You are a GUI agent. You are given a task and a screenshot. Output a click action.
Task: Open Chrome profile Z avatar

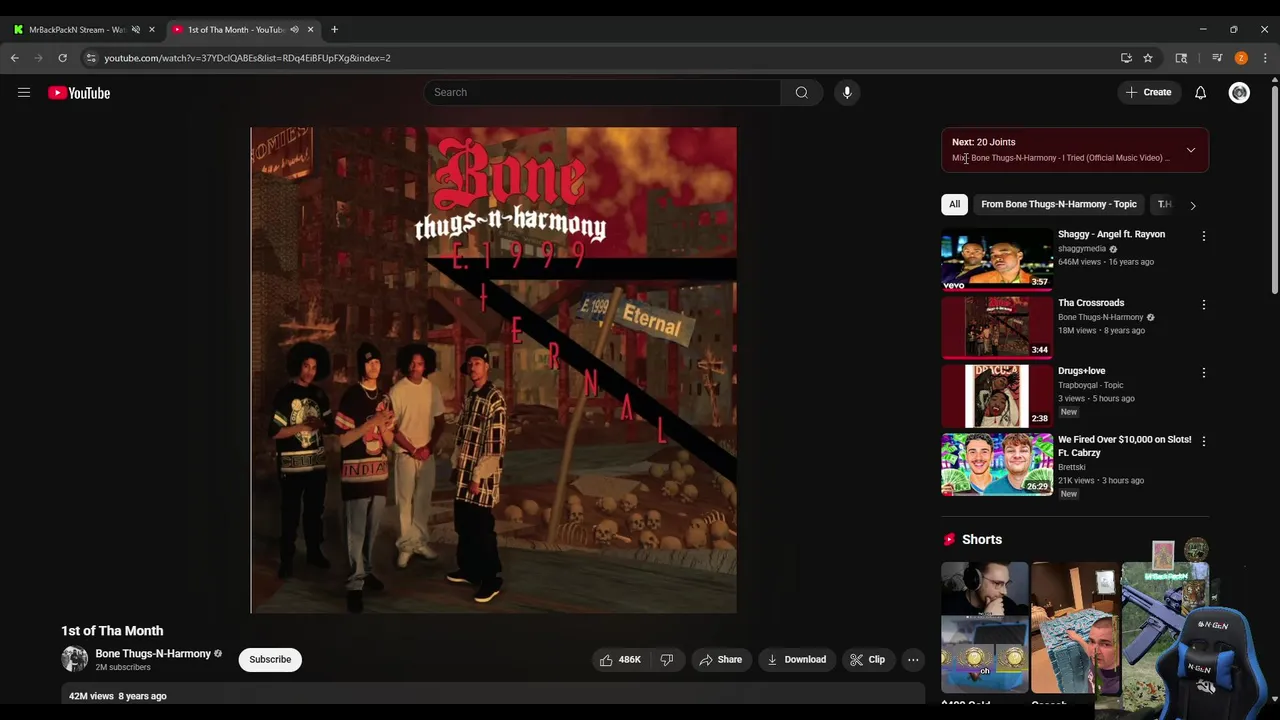tap(1241, 58)
